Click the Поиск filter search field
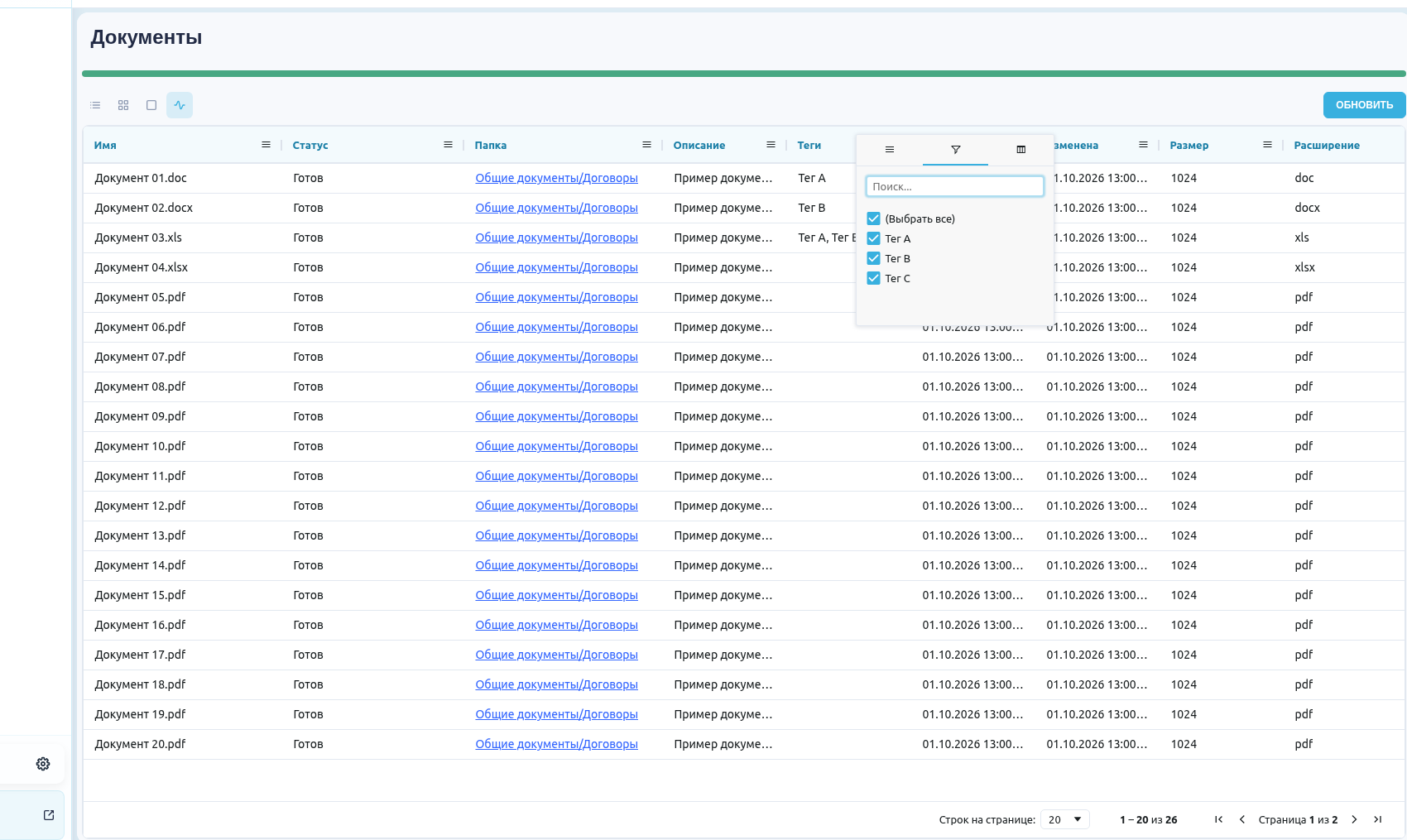Screen dimensions: 1407x840 [x=955, y=186]
